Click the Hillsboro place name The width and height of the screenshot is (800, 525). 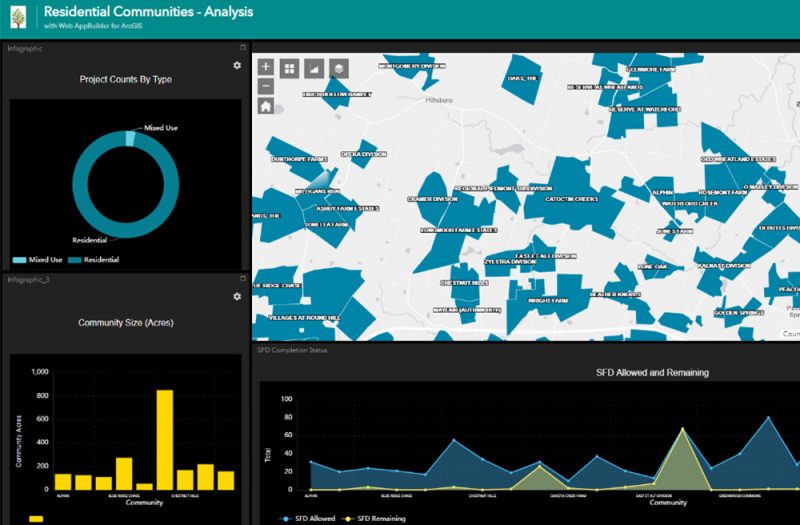pos(439,101)
